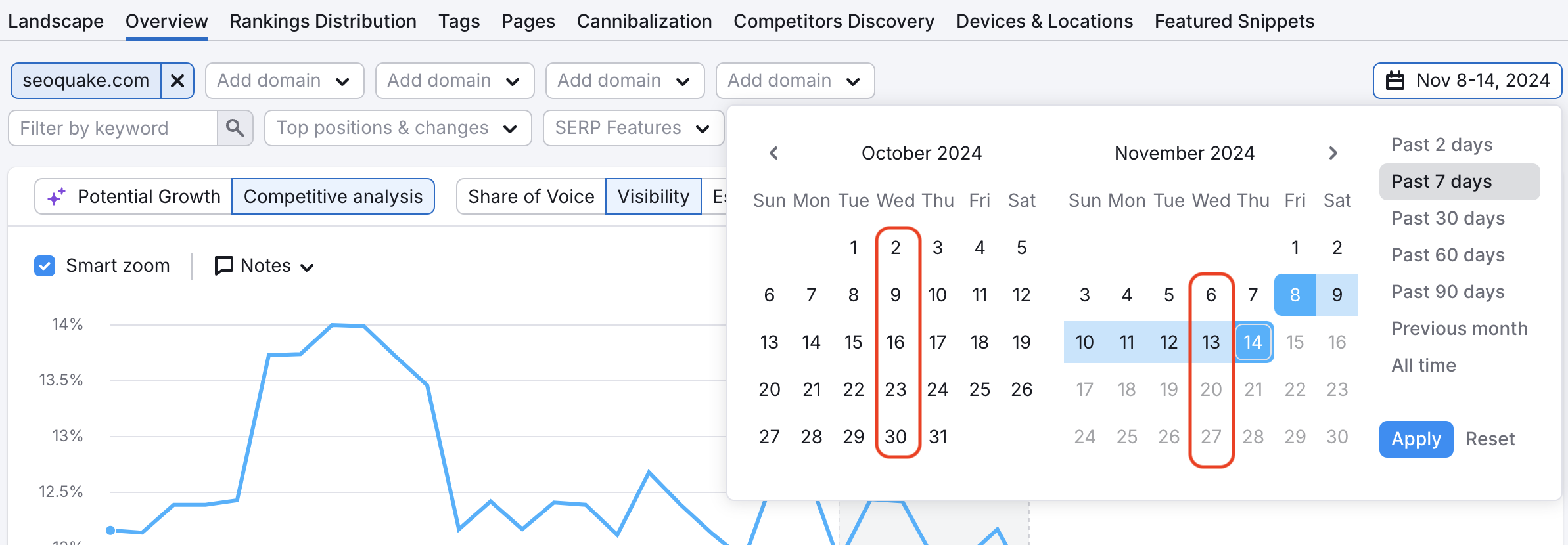Click the Apply button

point(1415,439)
